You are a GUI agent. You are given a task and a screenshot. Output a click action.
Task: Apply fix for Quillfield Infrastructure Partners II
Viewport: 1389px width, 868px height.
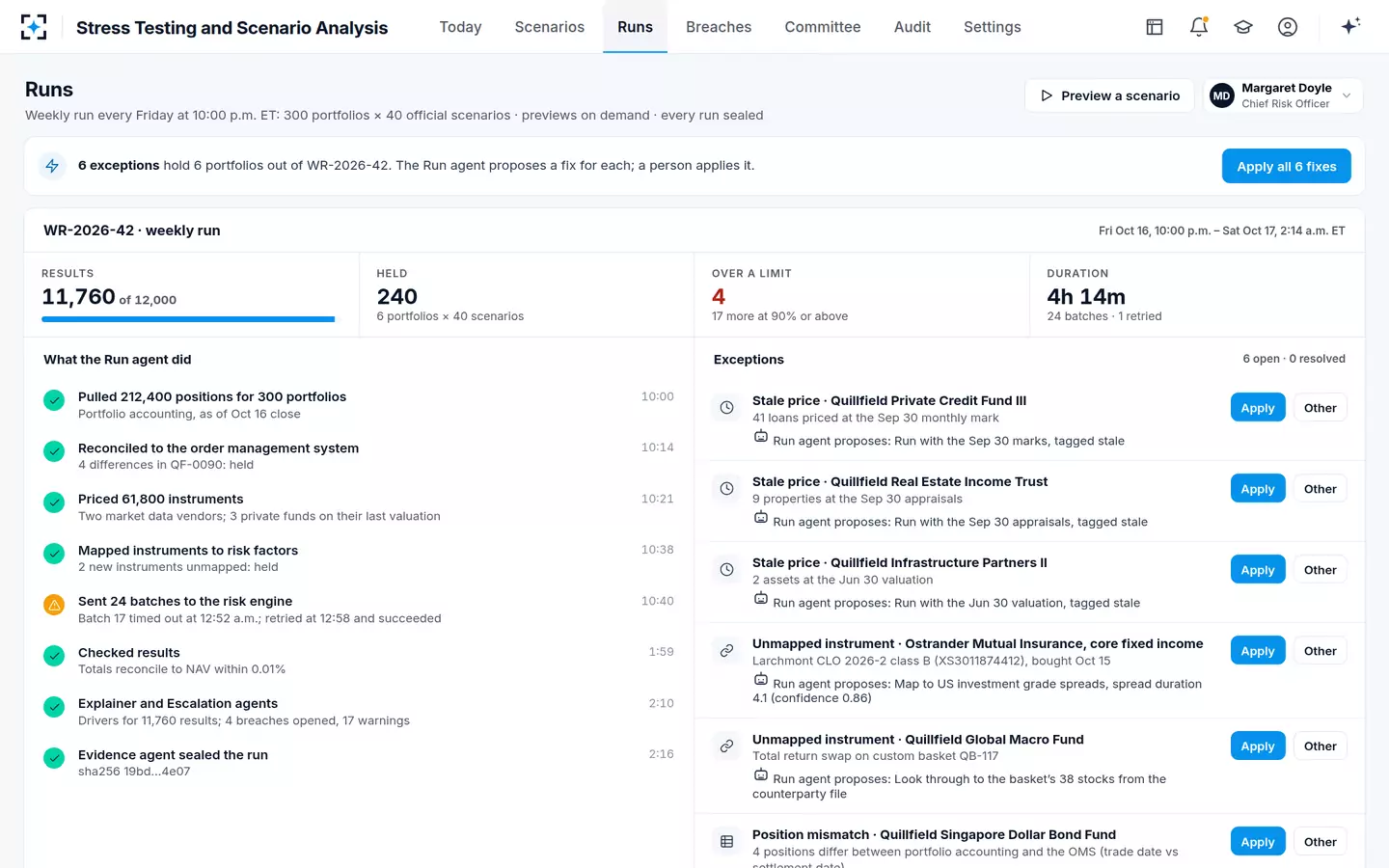pos(1258,570)
